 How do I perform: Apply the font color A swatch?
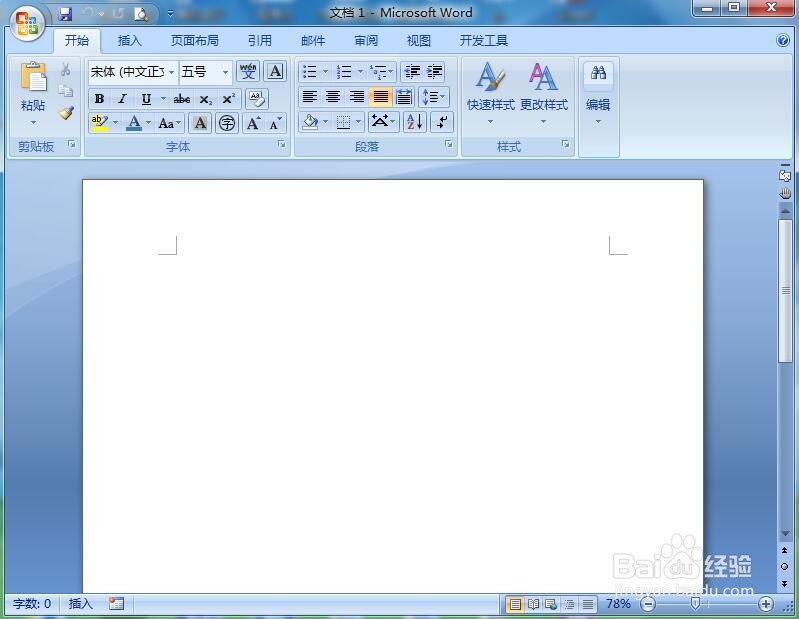coord(134,123)
